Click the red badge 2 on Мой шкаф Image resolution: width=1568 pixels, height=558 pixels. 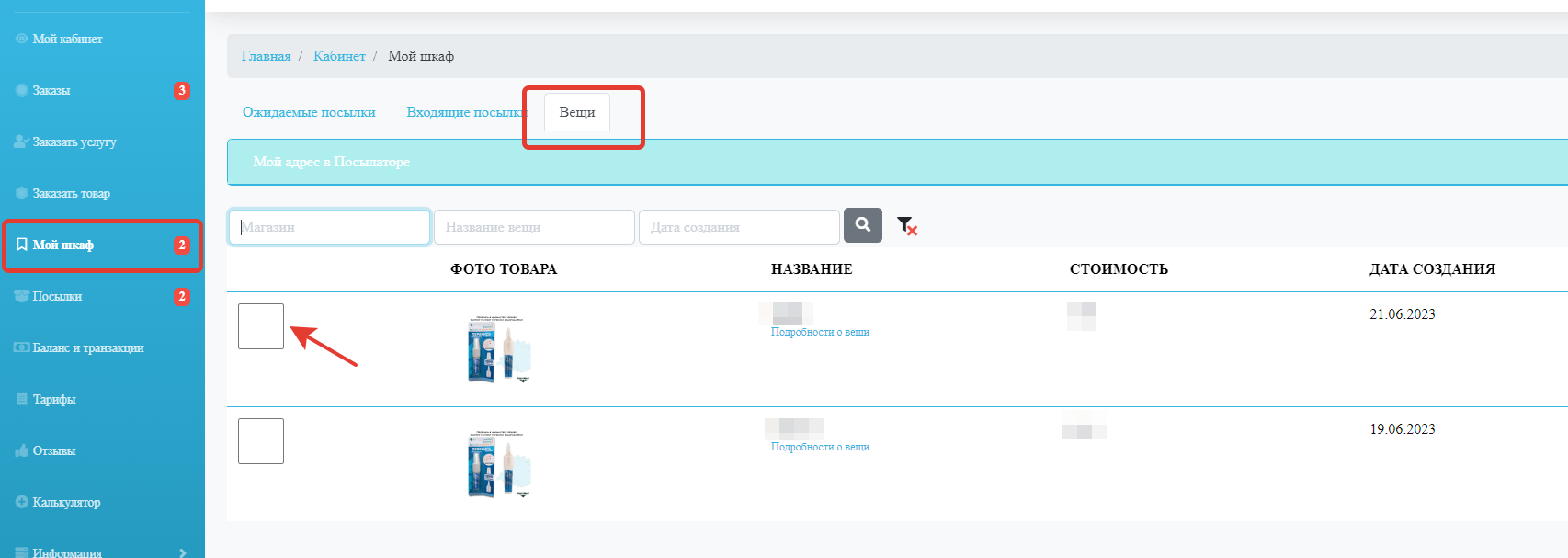(182, 245)
